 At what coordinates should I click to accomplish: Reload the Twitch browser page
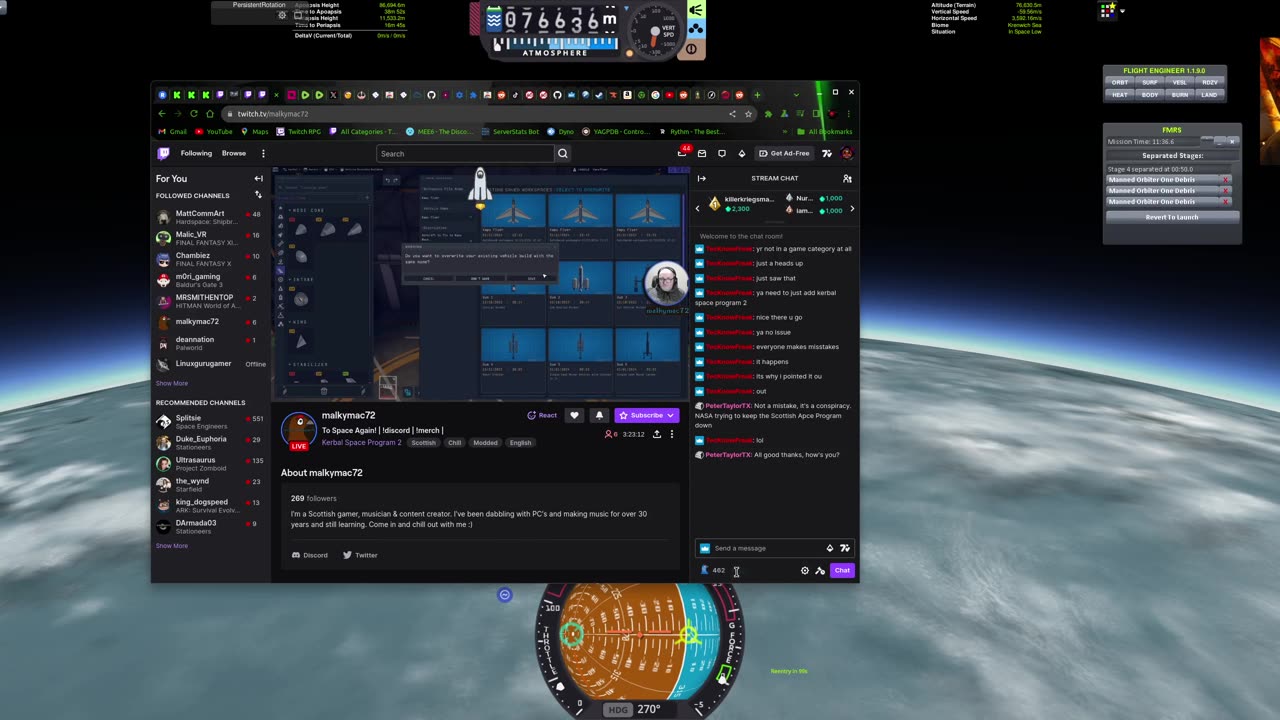click(x=193, y=114)
